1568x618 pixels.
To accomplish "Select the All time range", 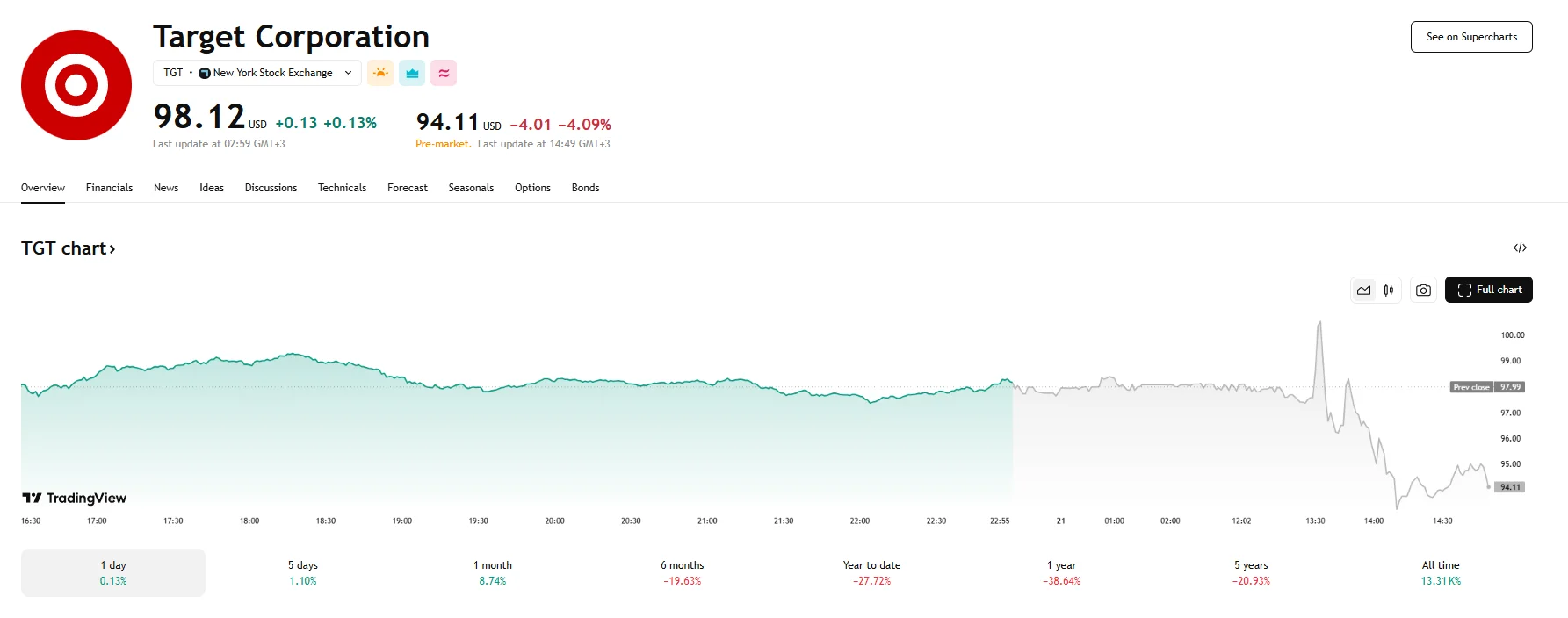I will (x=1440, y=572).
